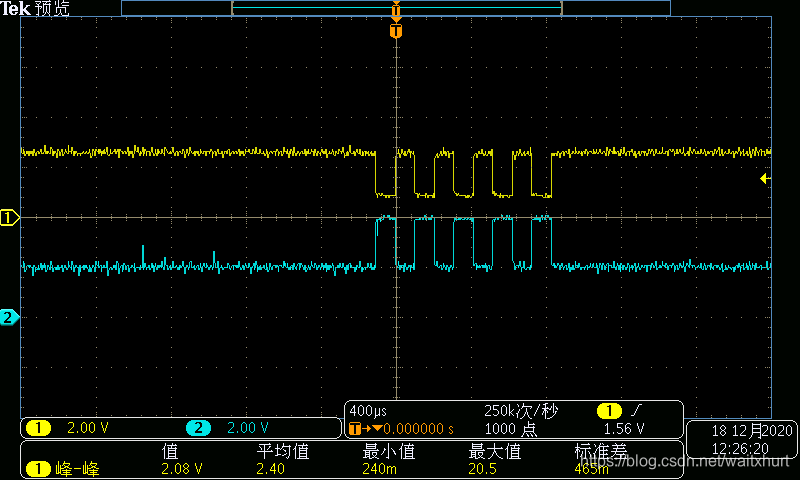Click the Tek logo text

coord(15,8)
